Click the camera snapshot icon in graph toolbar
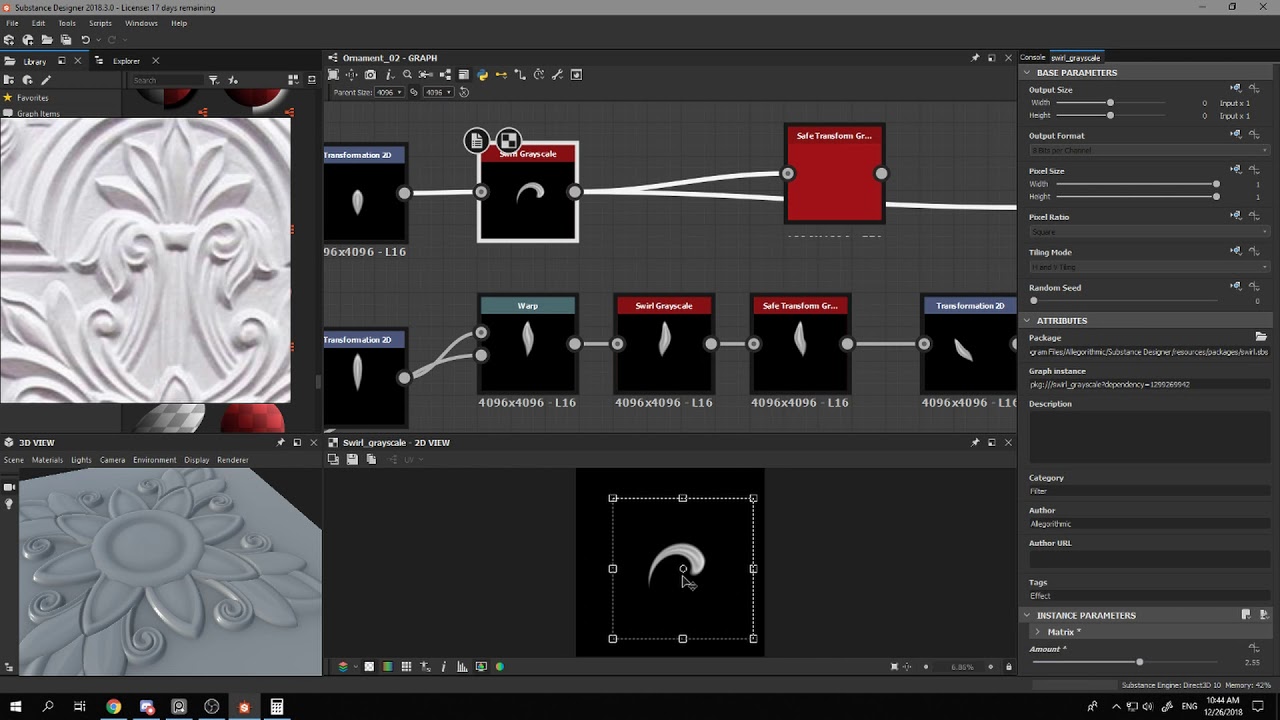 click(x=370, y=75)
